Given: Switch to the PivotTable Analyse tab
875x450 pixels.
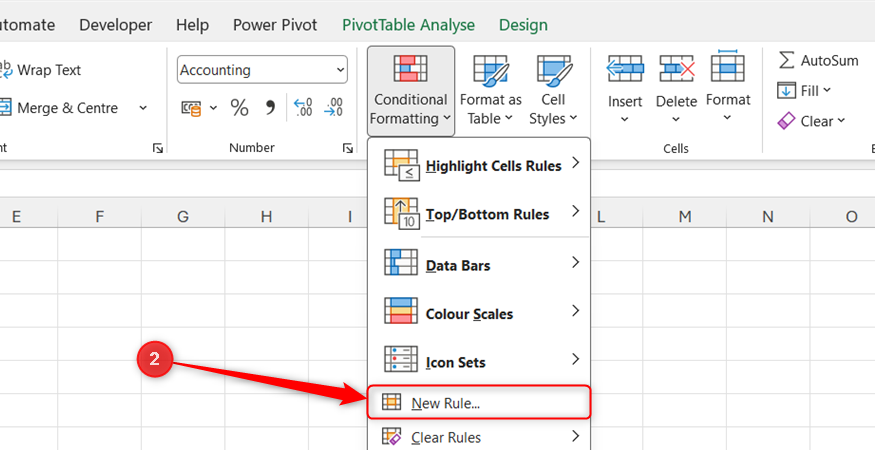Looking at the screenshot, I should click(408, 25).
